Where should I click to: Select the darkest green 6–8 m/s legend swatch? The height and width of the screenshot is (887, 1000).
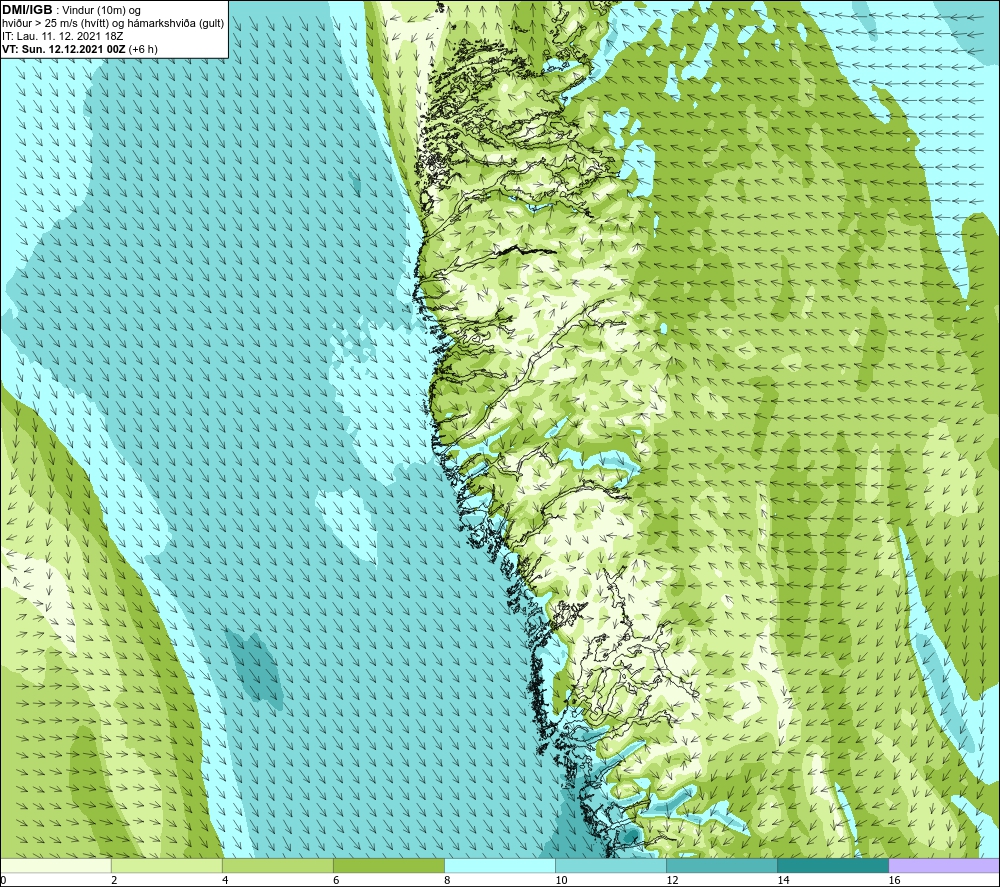click(389, 865)
